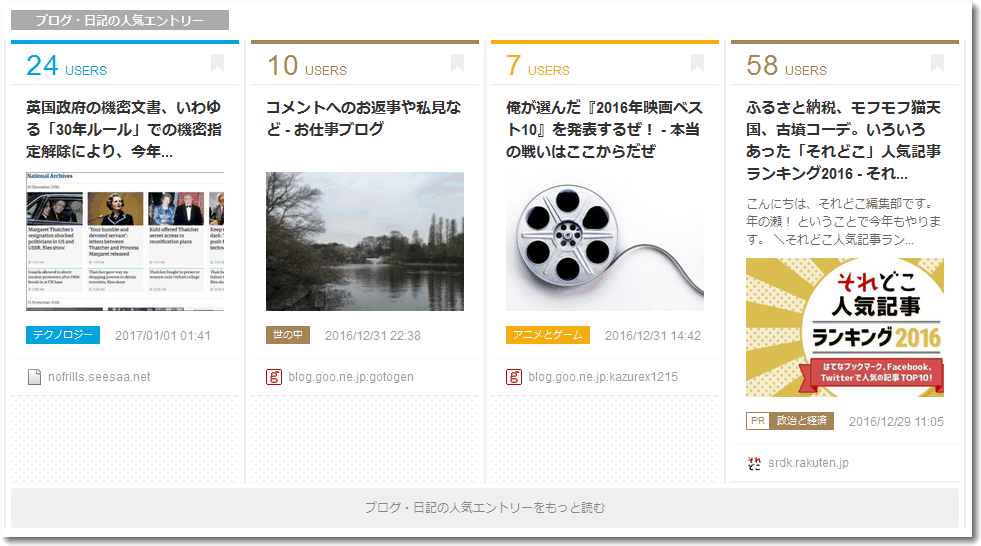Image resolution: width=981 pixels, height=546 pixels.
Task: View the 58 USERS bookmark count
Action: [x=786, y=66]
